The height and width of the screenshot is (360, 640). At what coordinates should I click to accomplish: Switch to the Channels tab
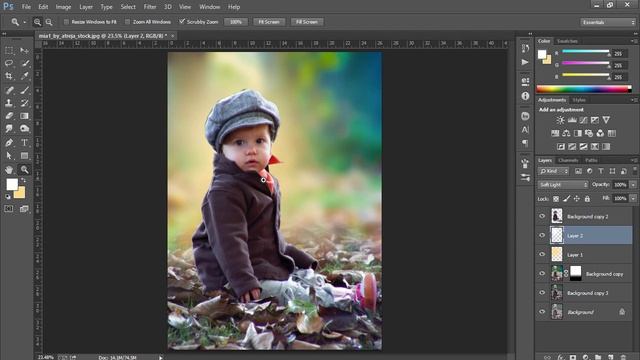[568, 160]
